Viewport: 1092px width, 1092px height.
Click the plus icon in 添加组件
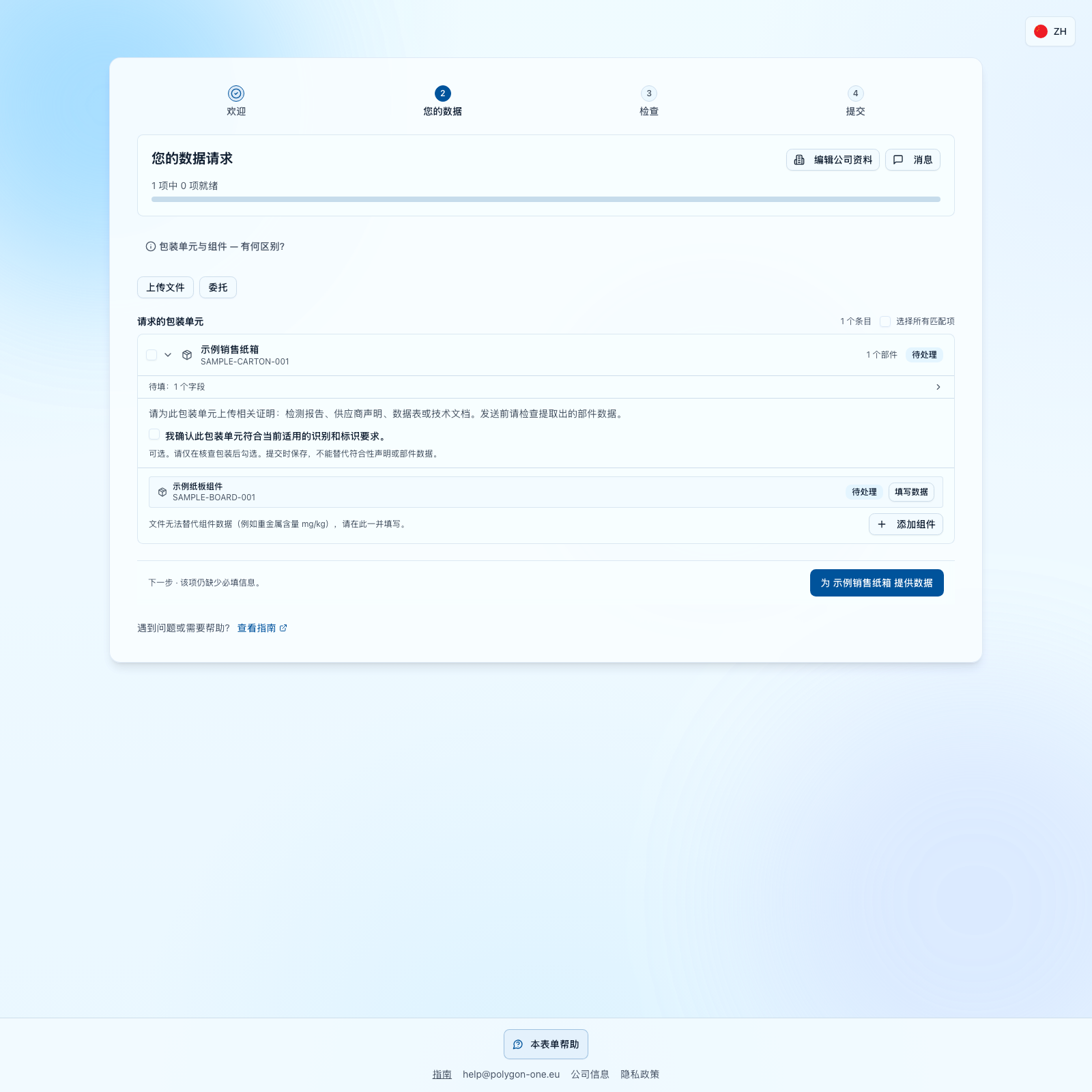(x=882, y=524)
